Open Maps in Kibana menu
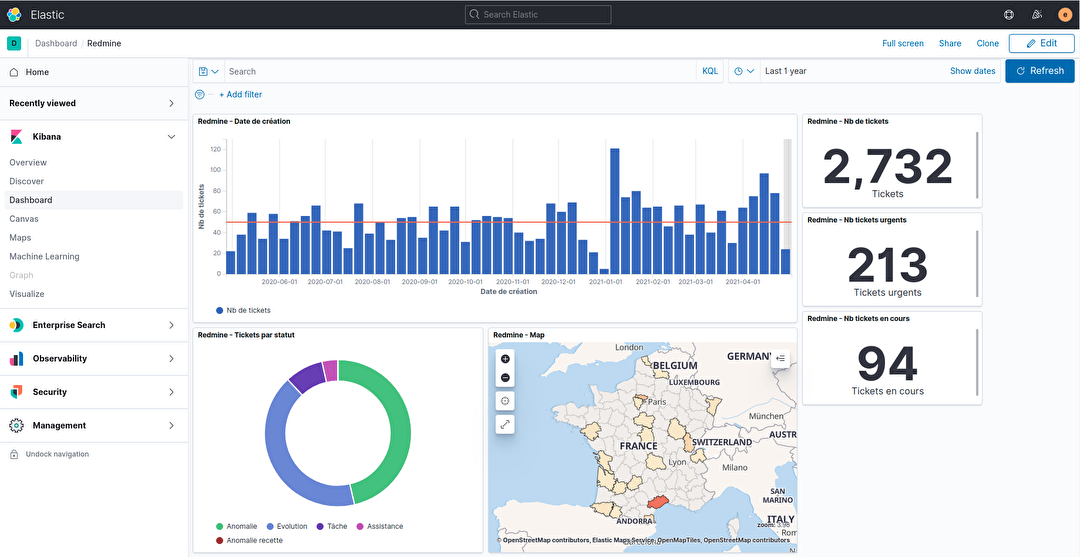The image size is (1080, 557). coord(21,238)
